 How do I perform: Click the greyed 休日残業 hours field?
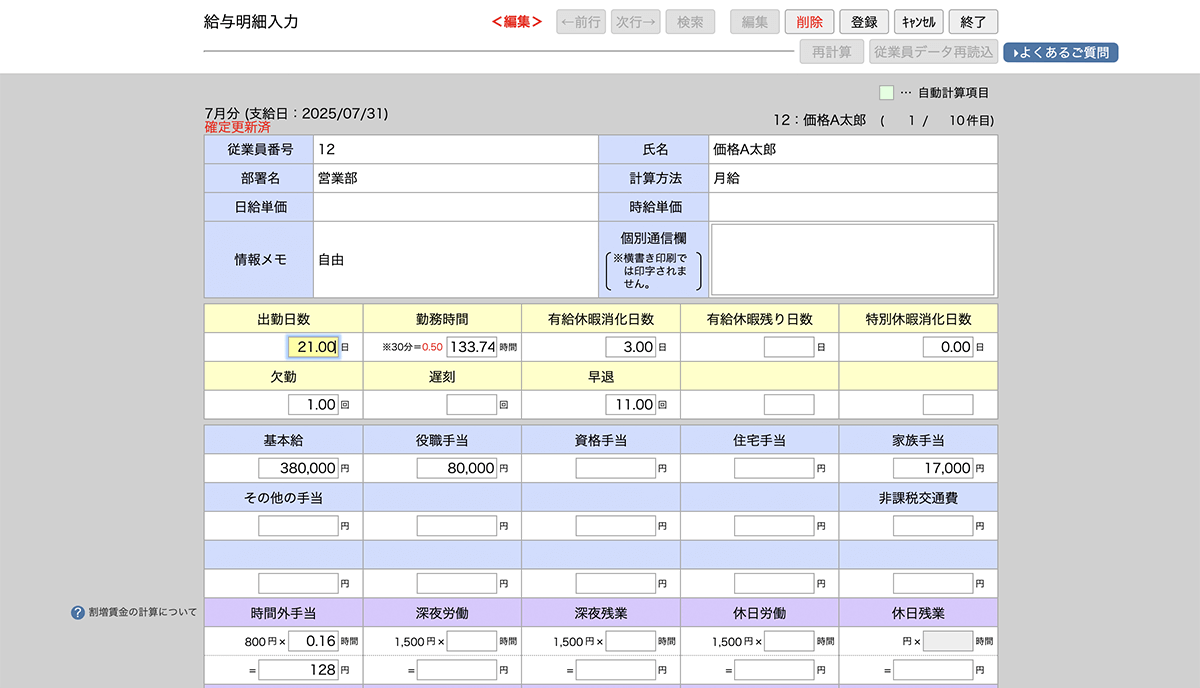point(948,641)
